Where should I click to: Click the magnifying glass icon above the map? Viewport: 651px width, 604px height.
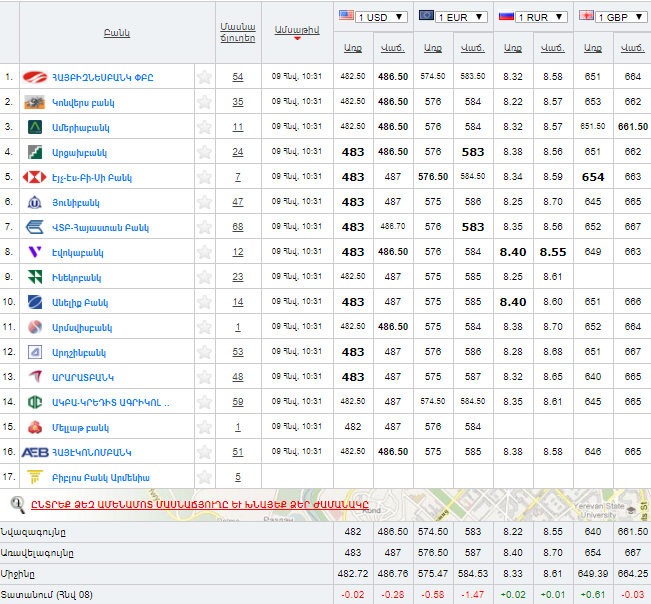17,505
